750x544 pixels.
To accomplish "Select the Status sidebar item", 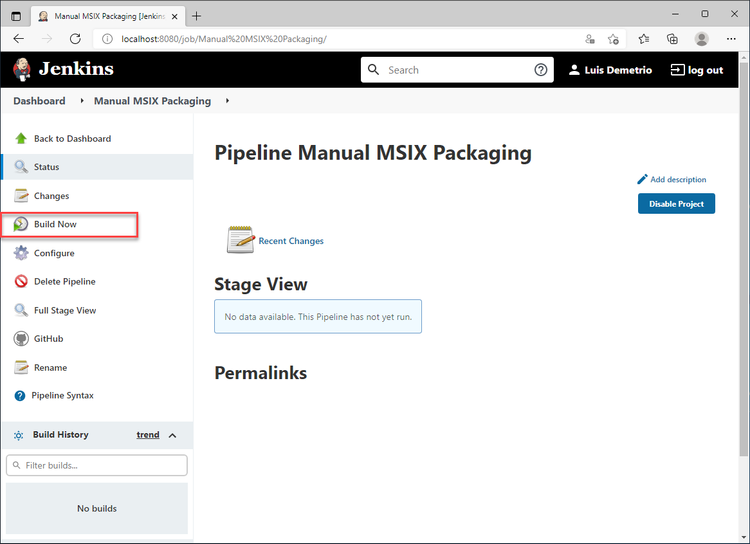I will (46, 167).
